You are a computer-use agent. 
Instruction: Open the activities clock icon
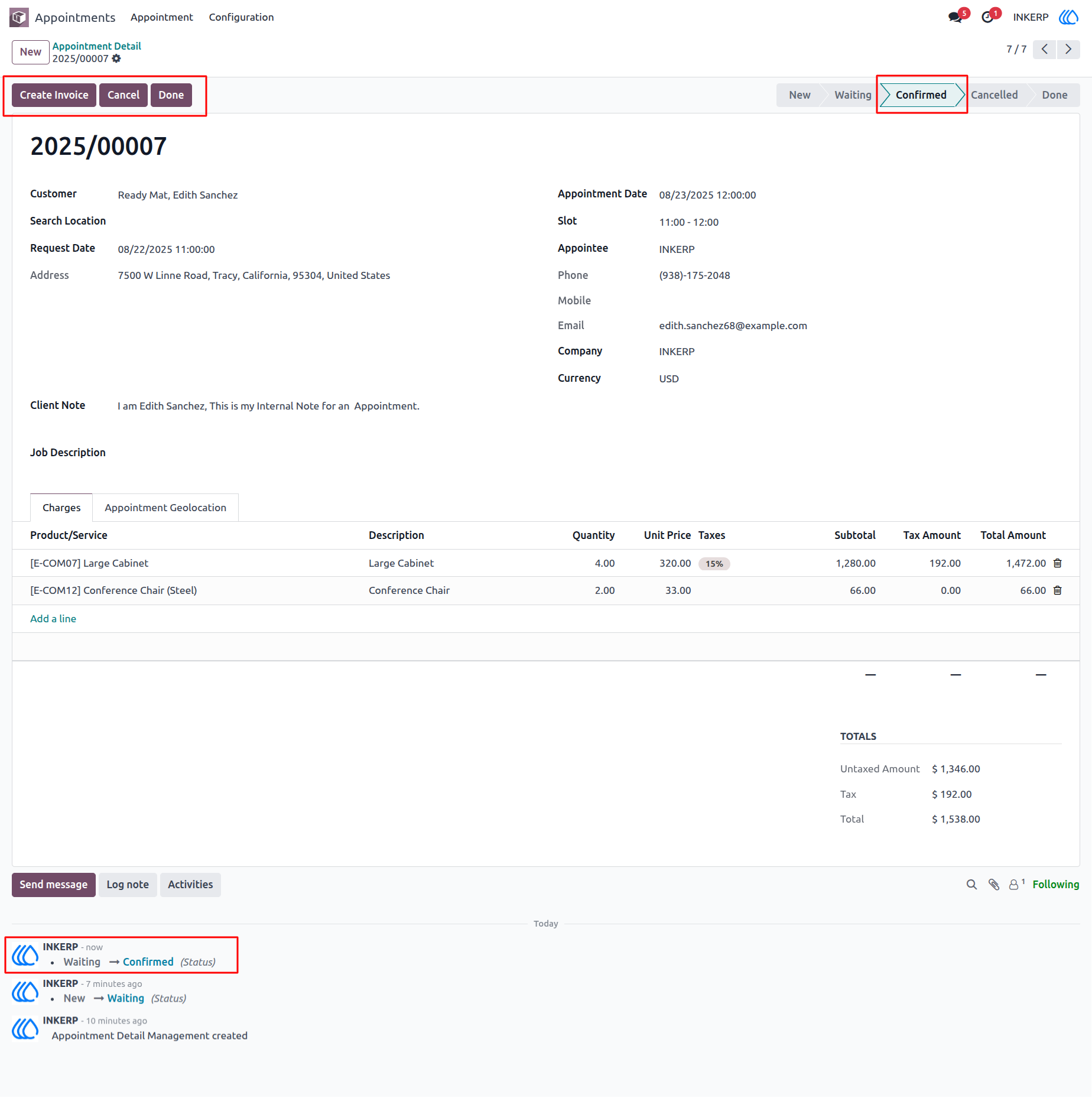[987, 17]
